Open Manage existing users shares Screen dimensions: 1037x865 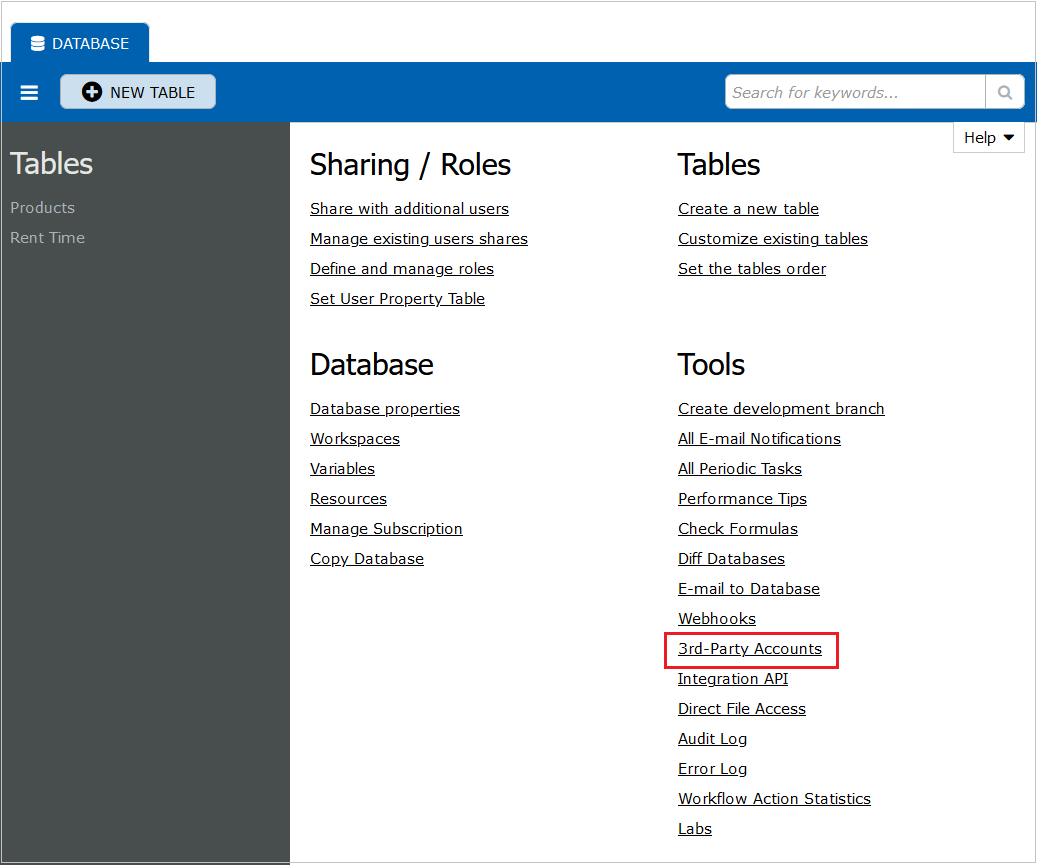(419, 239)
